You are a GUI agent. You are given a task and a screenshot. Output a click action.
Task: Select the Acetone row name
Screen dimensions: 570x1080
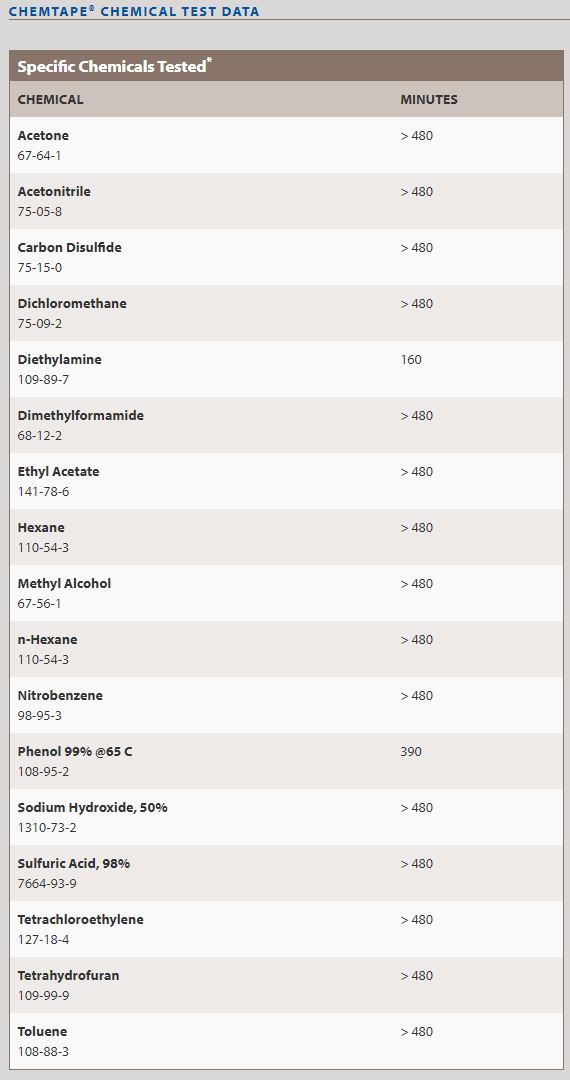43,136
